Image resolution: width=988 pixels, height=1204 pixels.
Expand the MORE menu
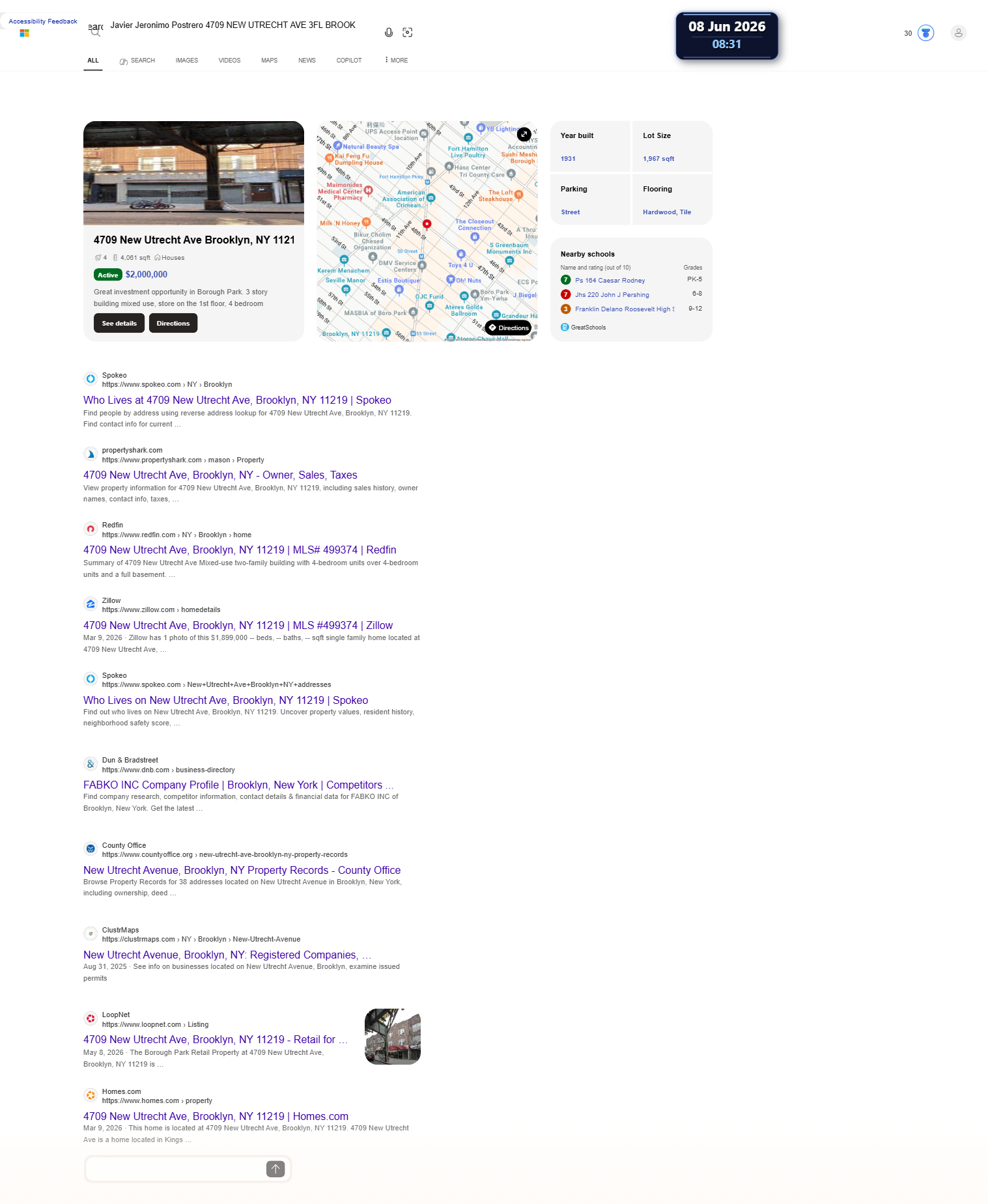click(x=397, y=61)
